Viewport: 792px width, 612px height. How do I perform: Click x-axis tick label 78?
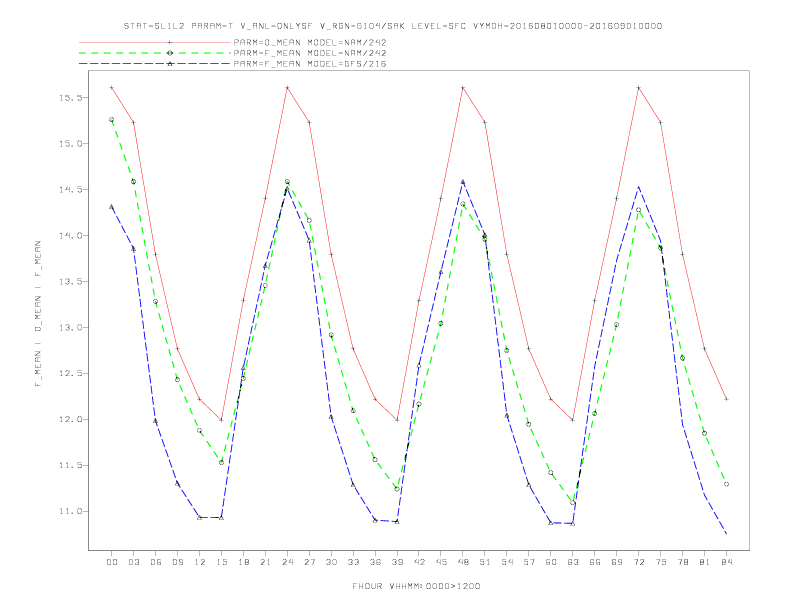[x=683, y=562]
